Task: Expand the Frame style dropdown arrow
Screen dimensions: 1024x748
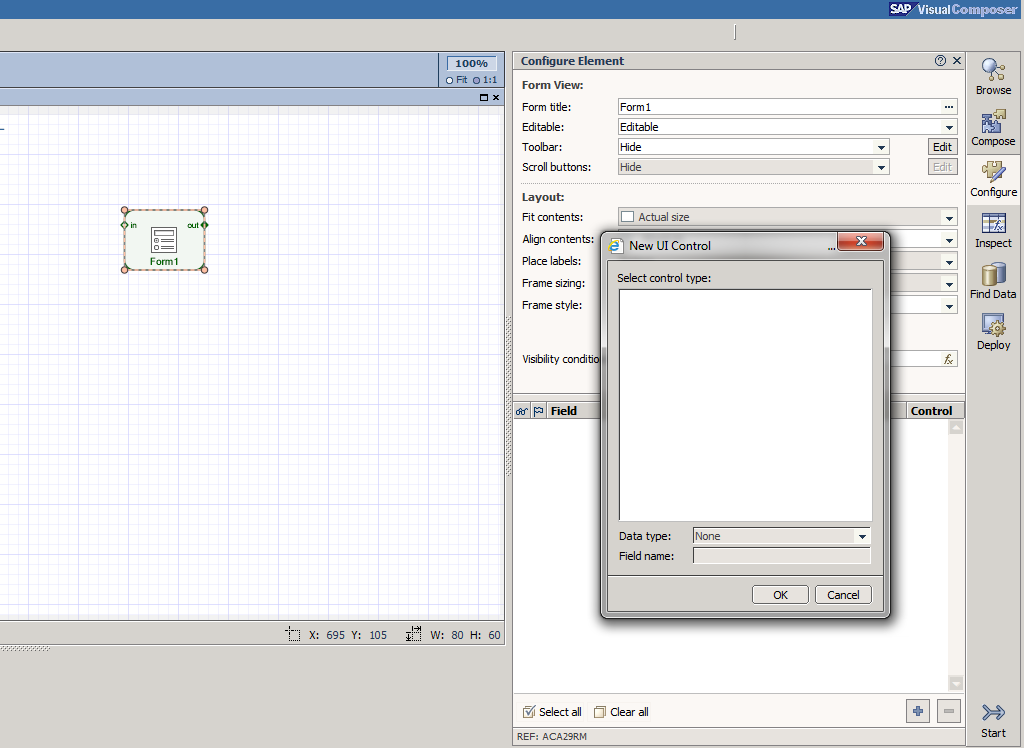Action: point(949,306)
